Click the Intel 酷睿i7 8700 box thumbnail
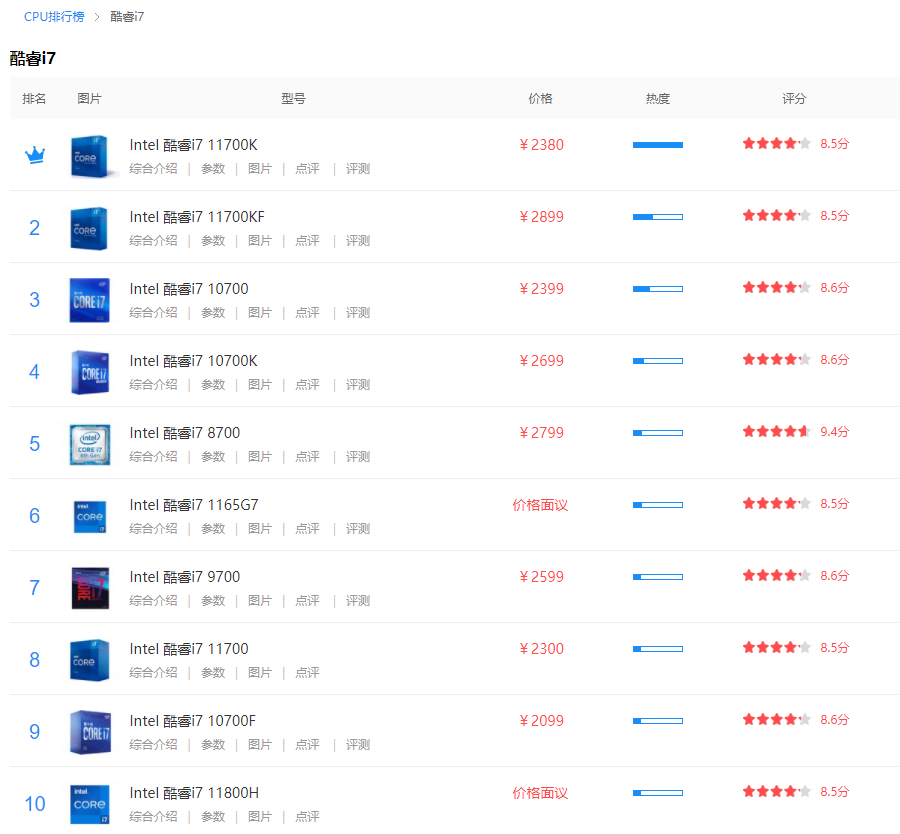The height and width of the screenshot is (834, 900). [x=89, y=444]
